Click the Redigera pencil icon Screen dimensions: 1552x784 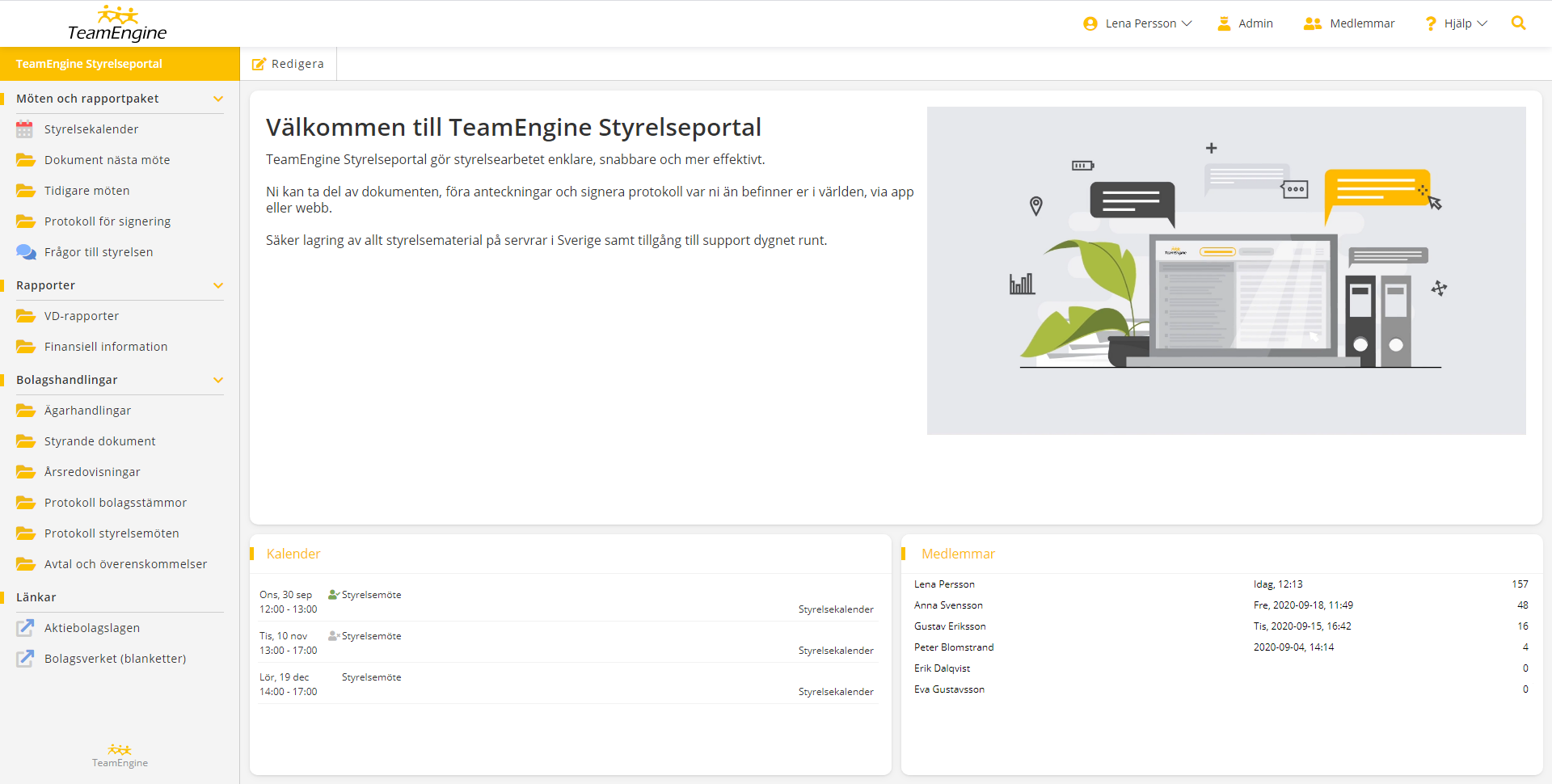tap(259, 64)
